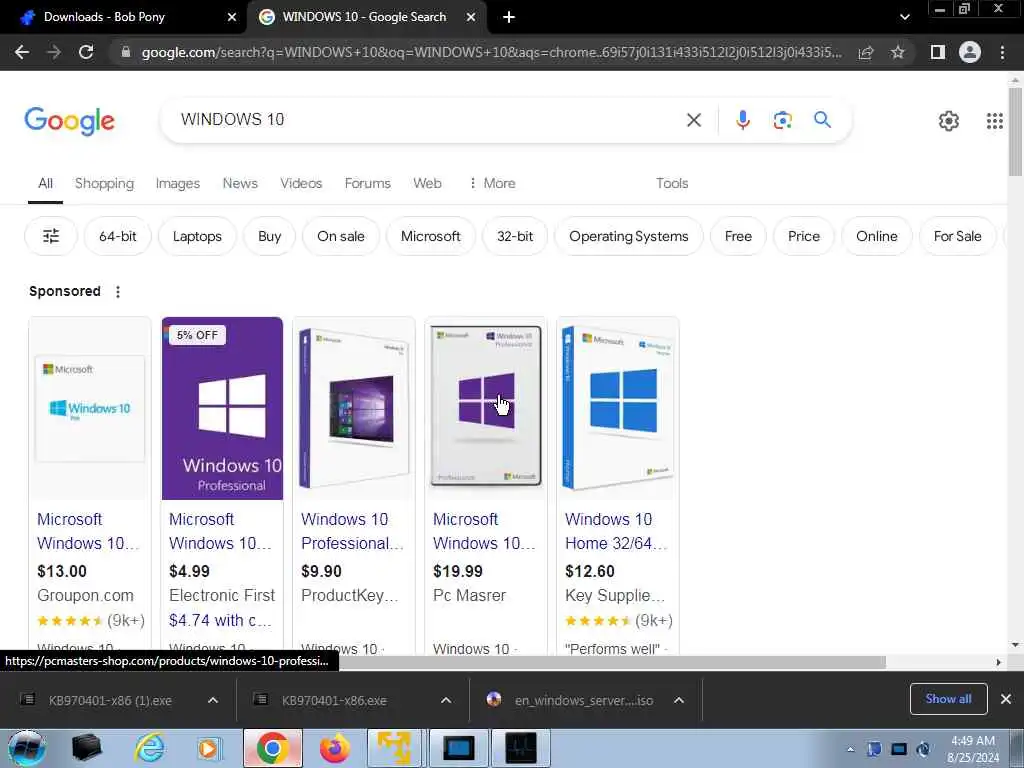The width and height of the screenshot is (1024, 768).
Task: Search by image with Google Lens icon
Action: 782,120
